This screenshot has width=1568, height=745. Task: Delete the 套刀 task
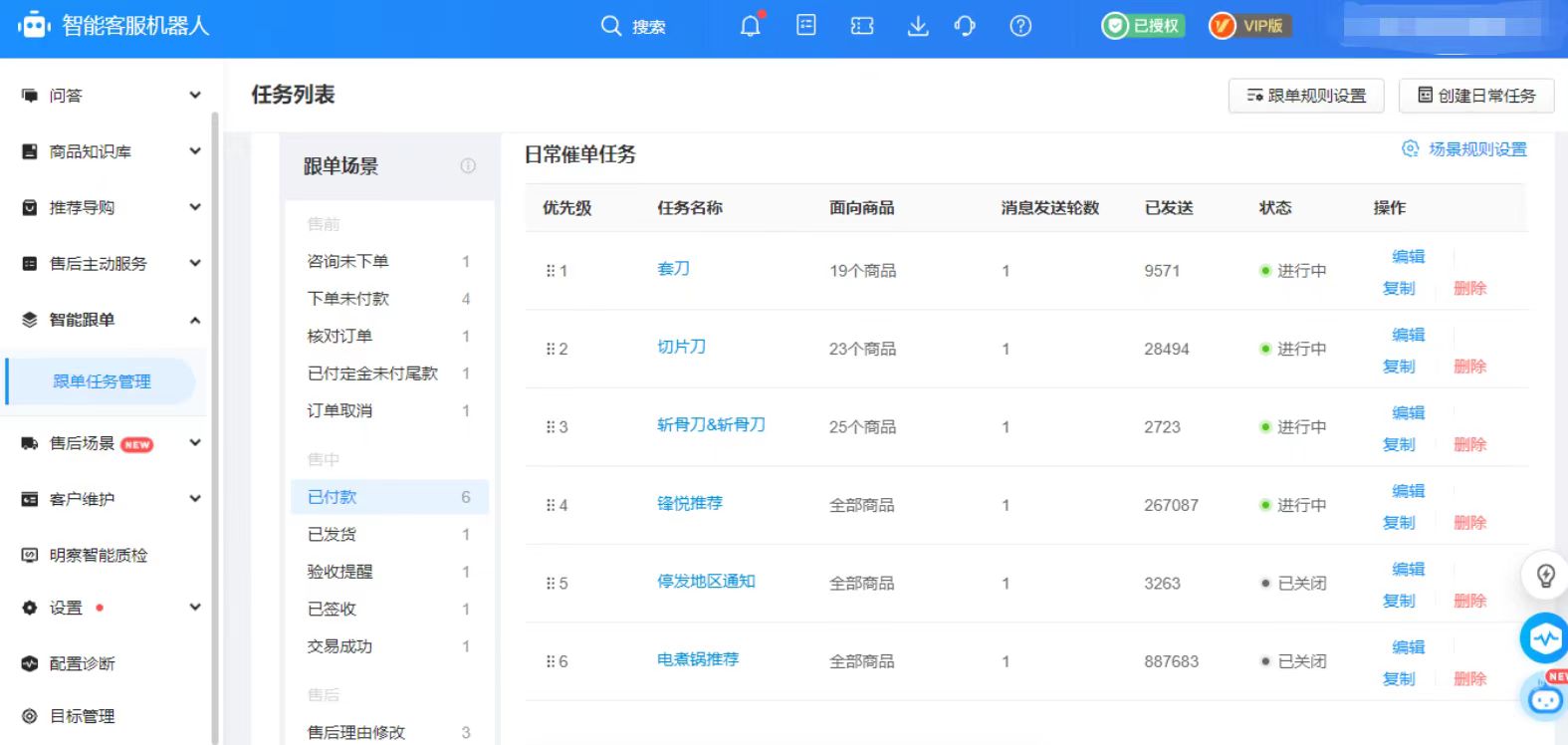tap(1469, 288)
